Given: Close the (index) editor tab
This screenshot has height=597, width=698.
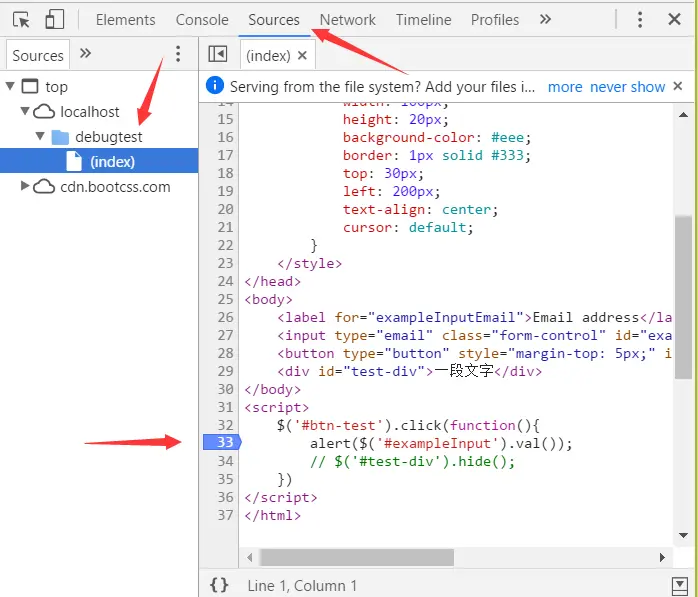Looking at the screenshot, I should point(302,56).
